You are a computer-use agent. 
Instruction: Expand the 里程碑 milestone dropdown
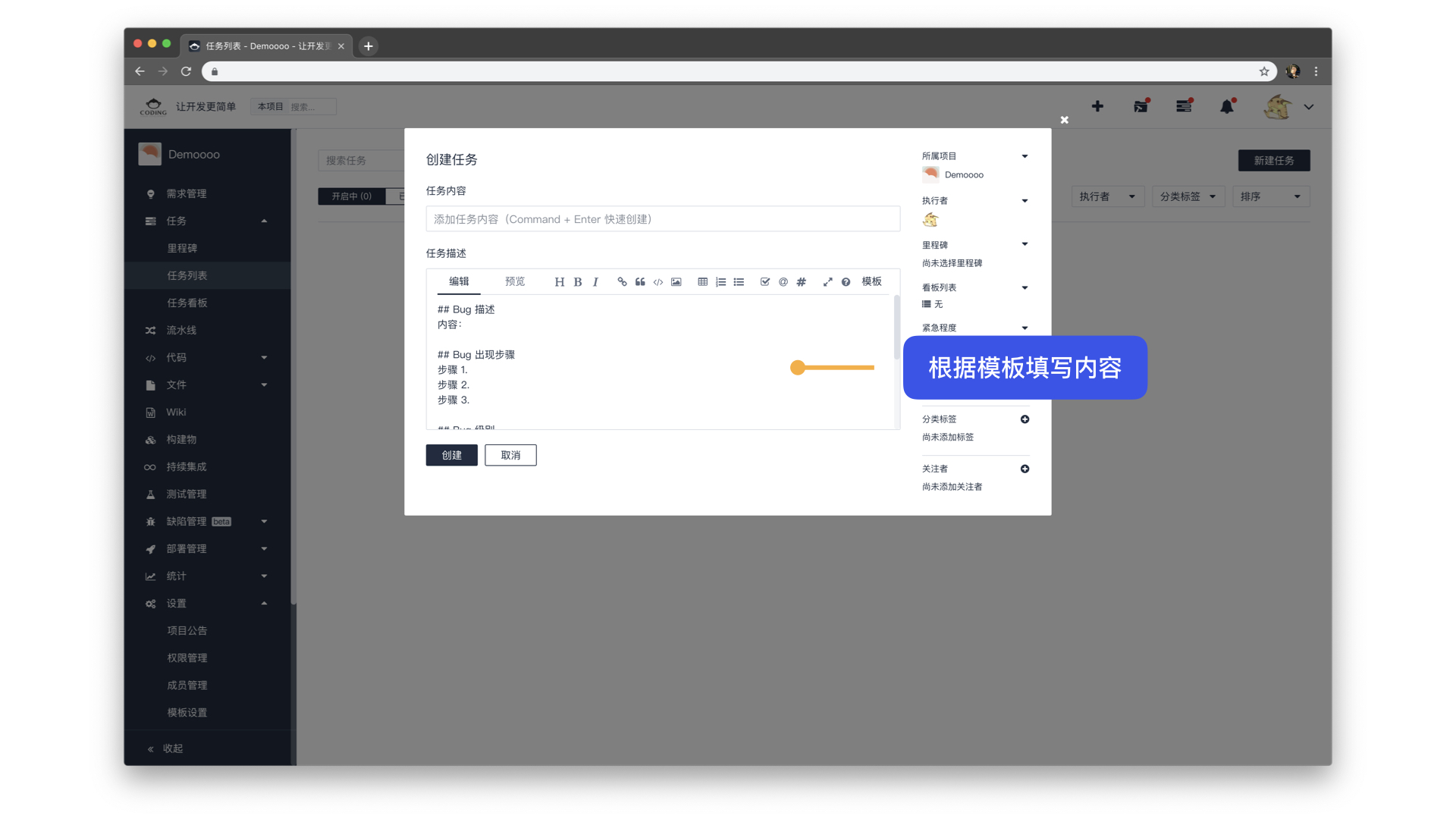tap(1025, 244)
